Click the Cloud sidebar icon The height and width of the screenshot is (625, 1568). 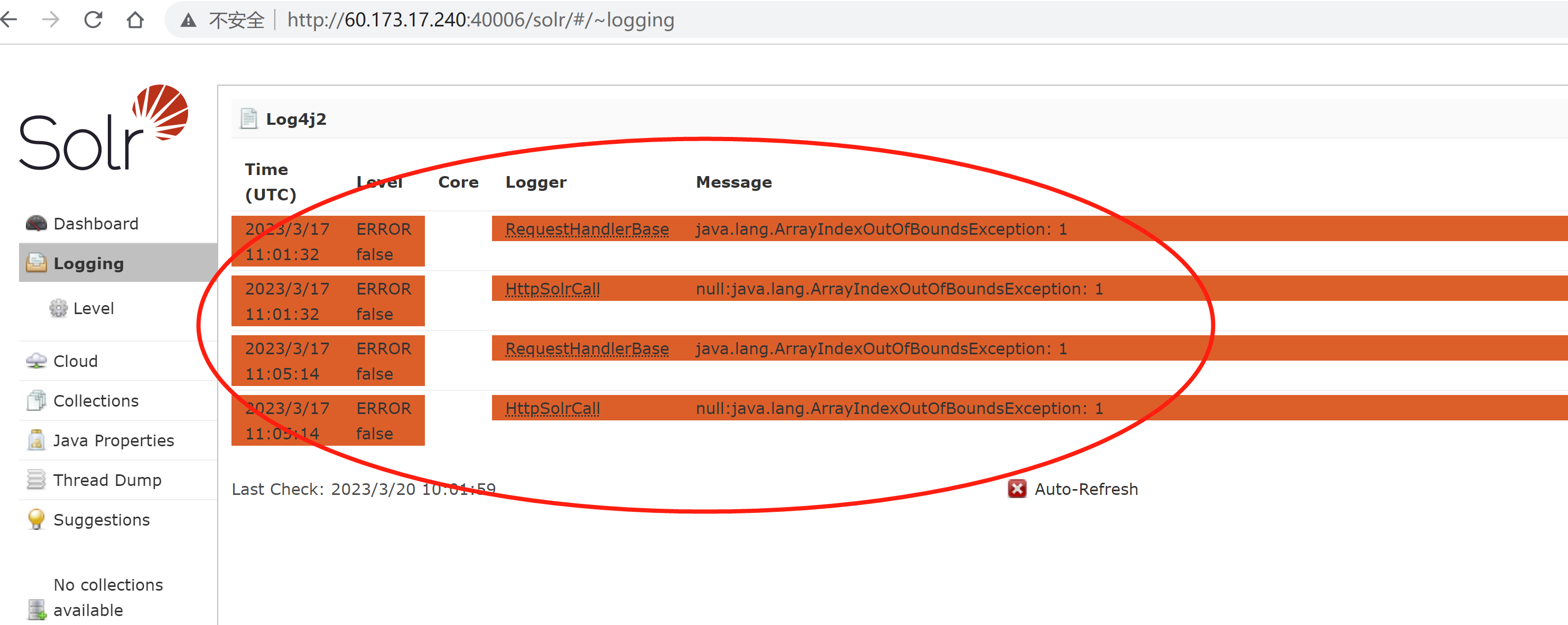[x=37, y=360]
